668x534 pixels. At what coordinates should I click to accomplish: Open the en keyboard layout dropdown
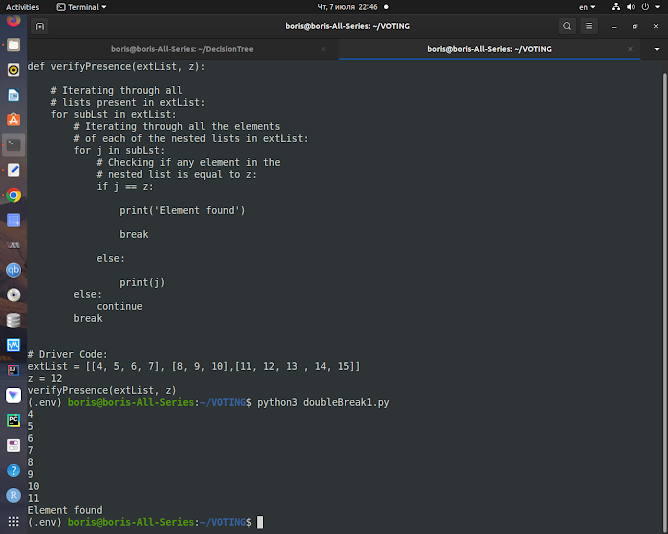(x=587, y=7)
